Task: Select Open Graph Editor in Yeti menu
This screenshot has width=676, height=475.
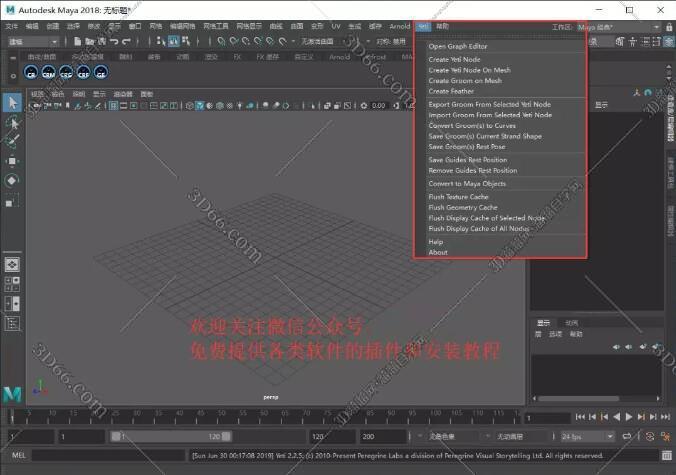Action: coord(458,46)
